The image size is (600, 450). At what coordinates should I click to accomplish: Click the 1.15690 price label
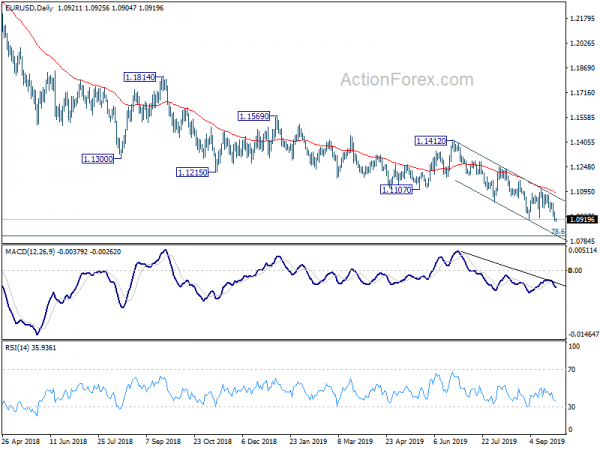254,116
